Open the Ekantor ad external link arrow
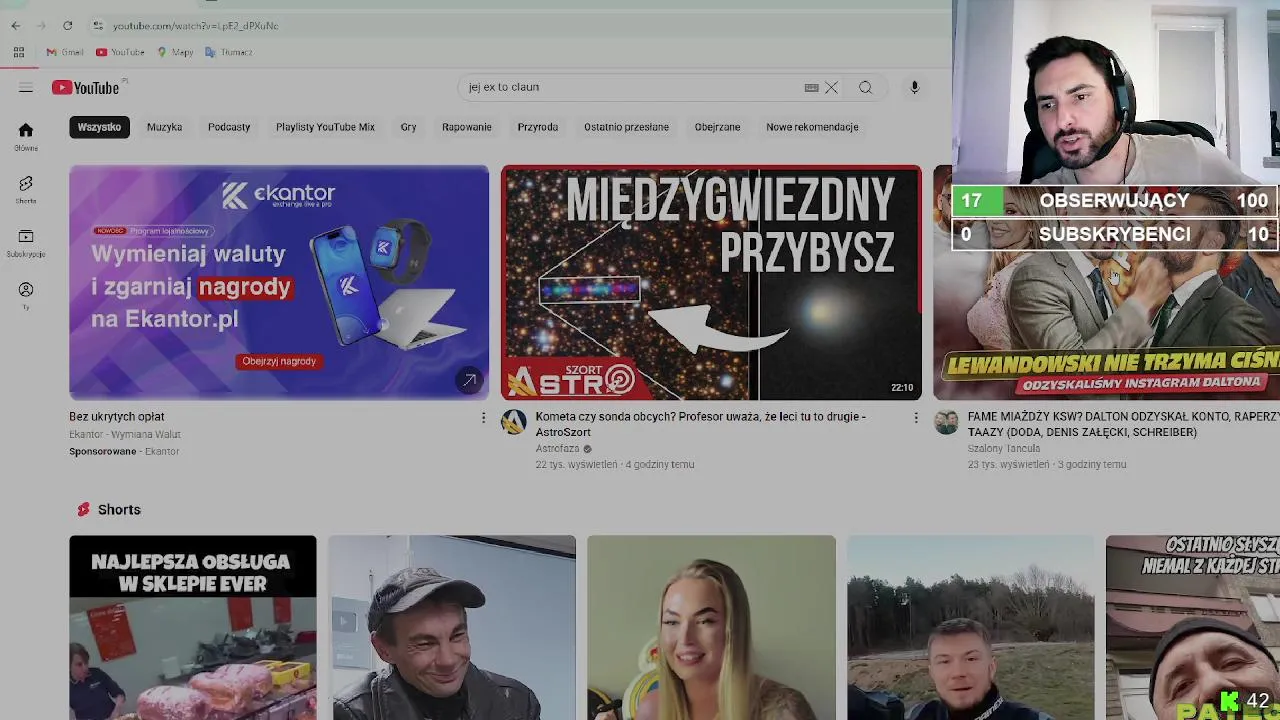 click(x=469, y=380)
